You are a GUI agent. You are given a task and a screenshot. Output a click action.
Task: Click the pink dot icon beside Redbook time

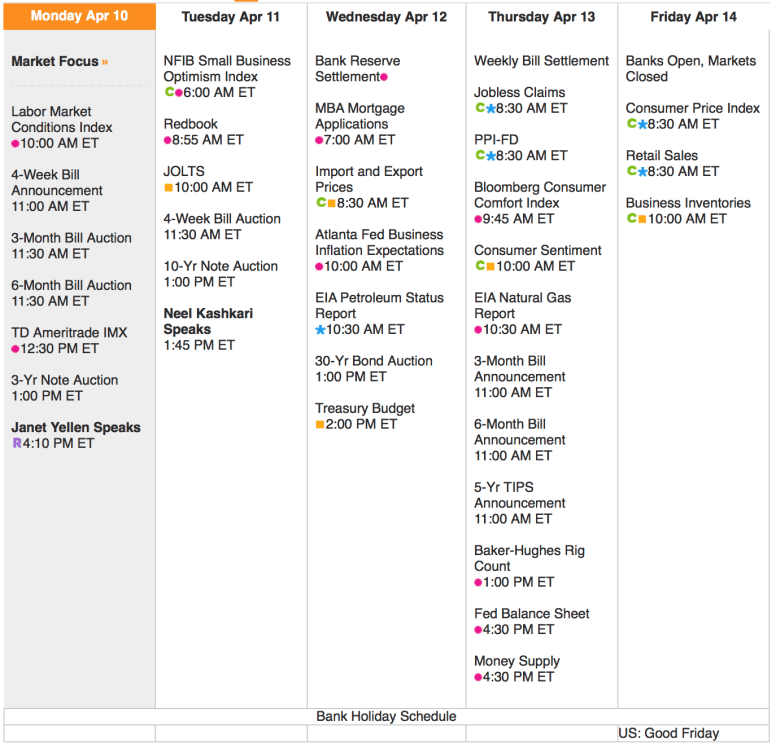click(x=168, y=140)
